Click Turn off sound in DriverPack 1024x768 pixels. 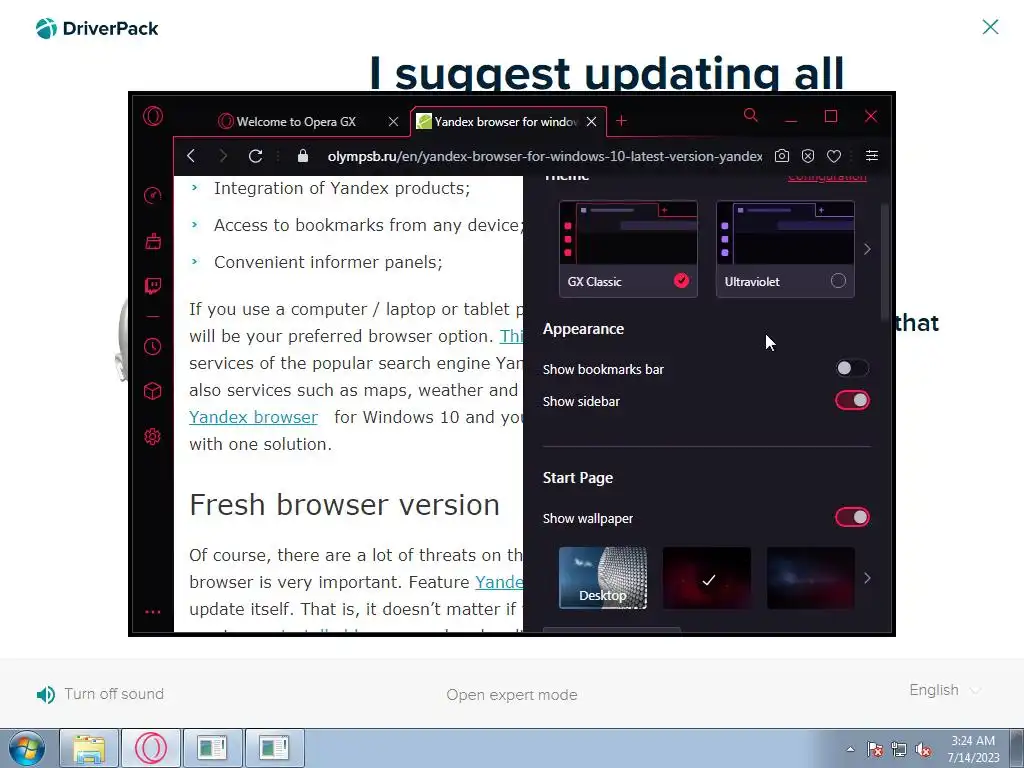tap(114, 694)
